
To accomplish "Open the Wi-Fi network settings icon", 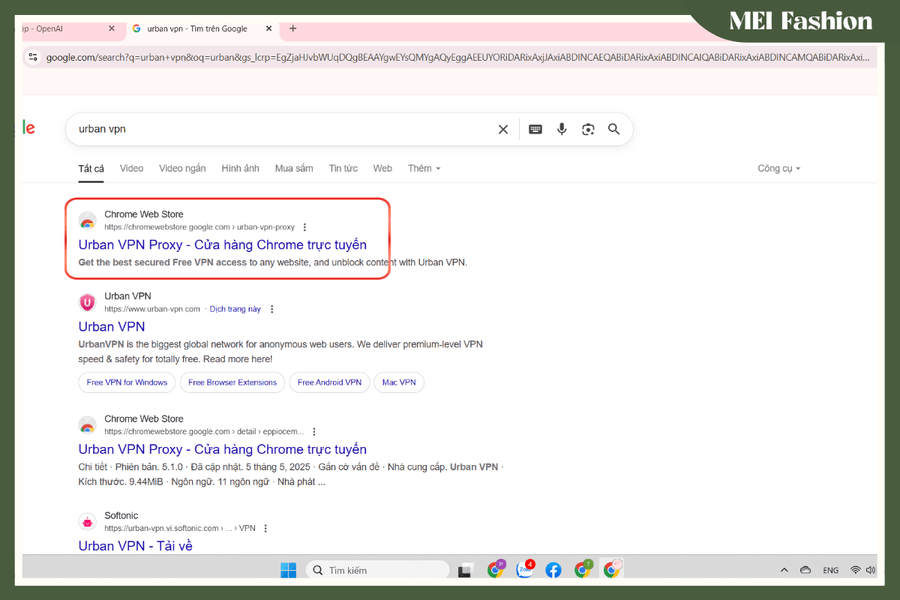I will coord(855,570).
